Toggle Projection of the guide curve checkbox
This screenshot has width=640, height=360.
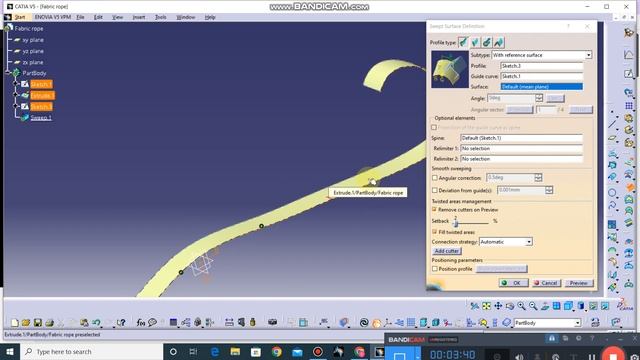pyautogui.click(x=434, y=127)
